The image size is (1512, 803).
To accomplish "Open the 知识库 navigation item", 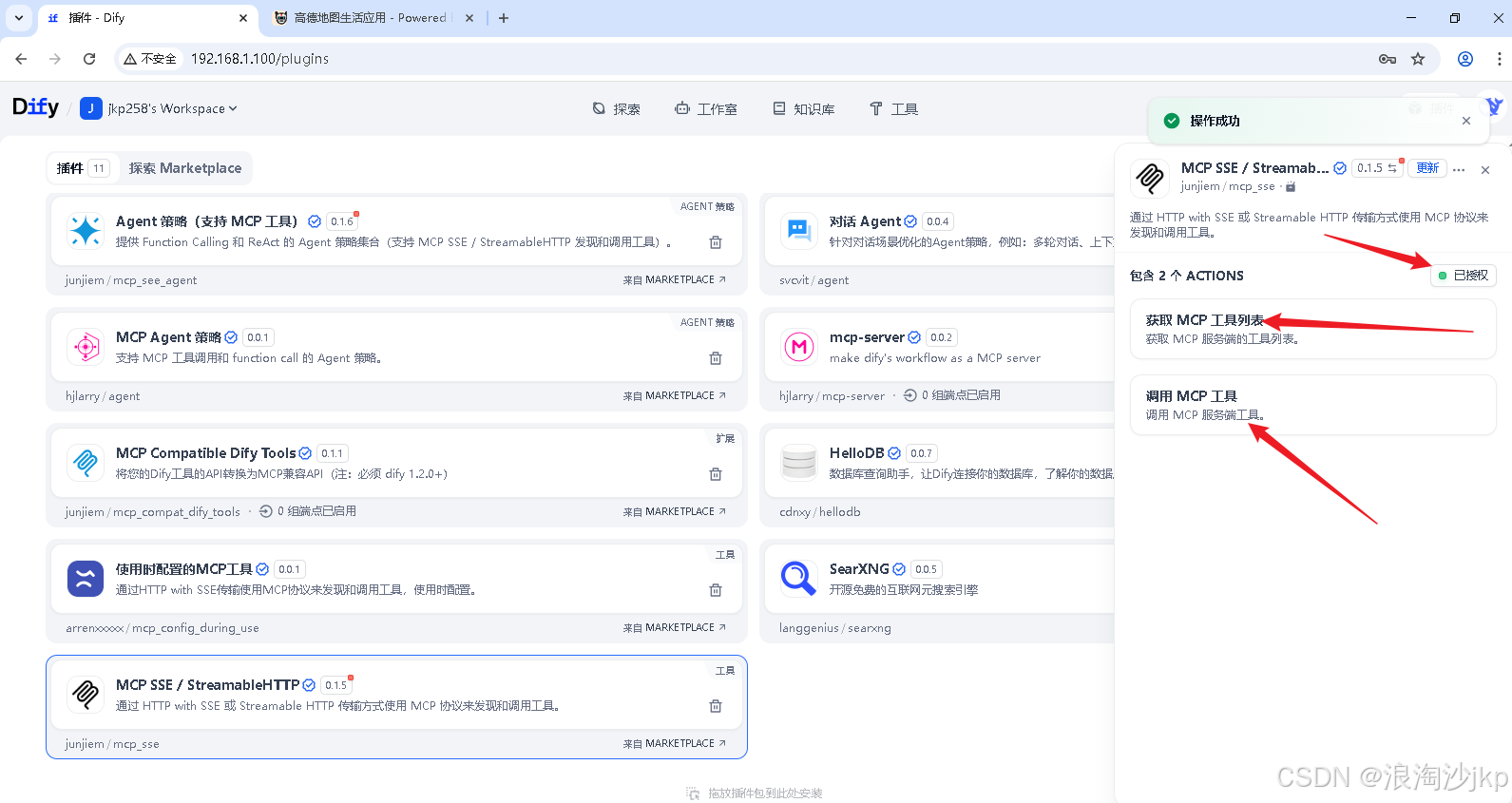I will tap(804, 109).
